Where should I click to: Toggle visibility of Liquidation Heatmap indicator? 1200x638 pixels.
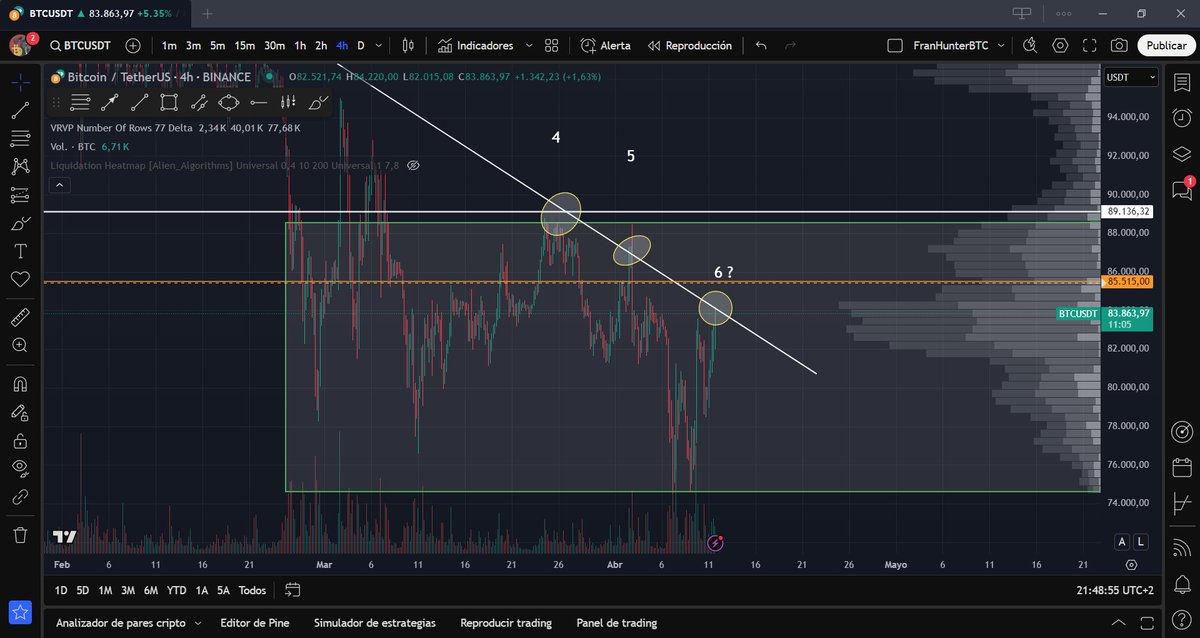point(413,165)
